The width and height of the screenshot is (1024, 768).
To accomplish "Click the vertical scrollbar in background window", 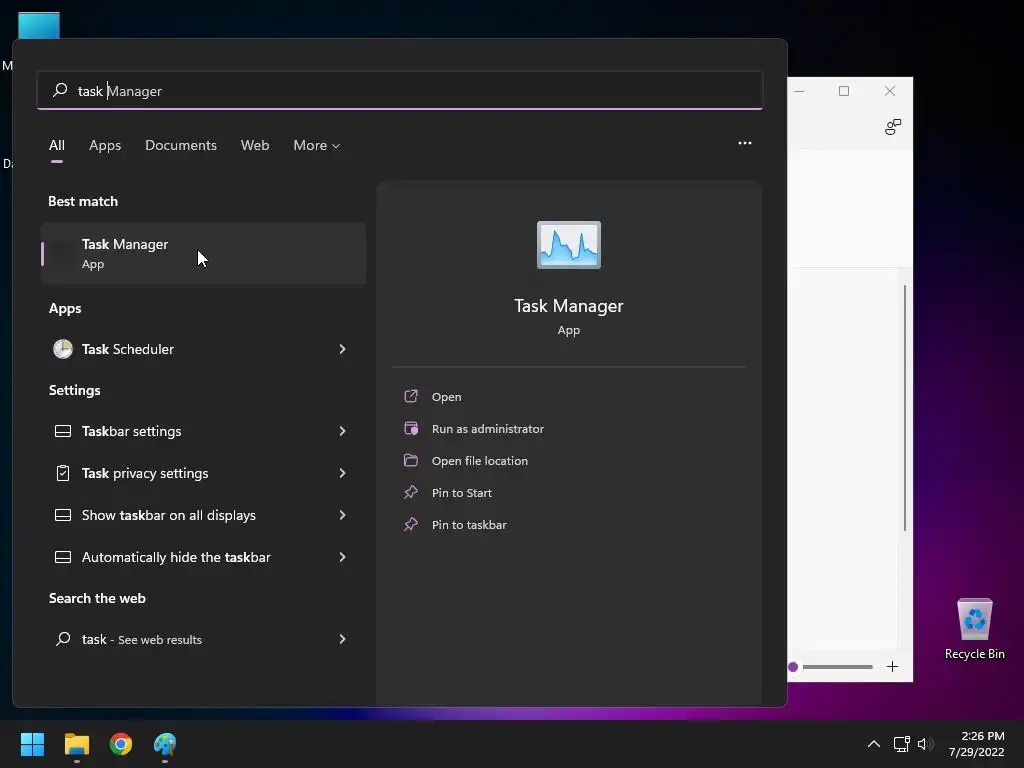I will (x=904, y=408).
